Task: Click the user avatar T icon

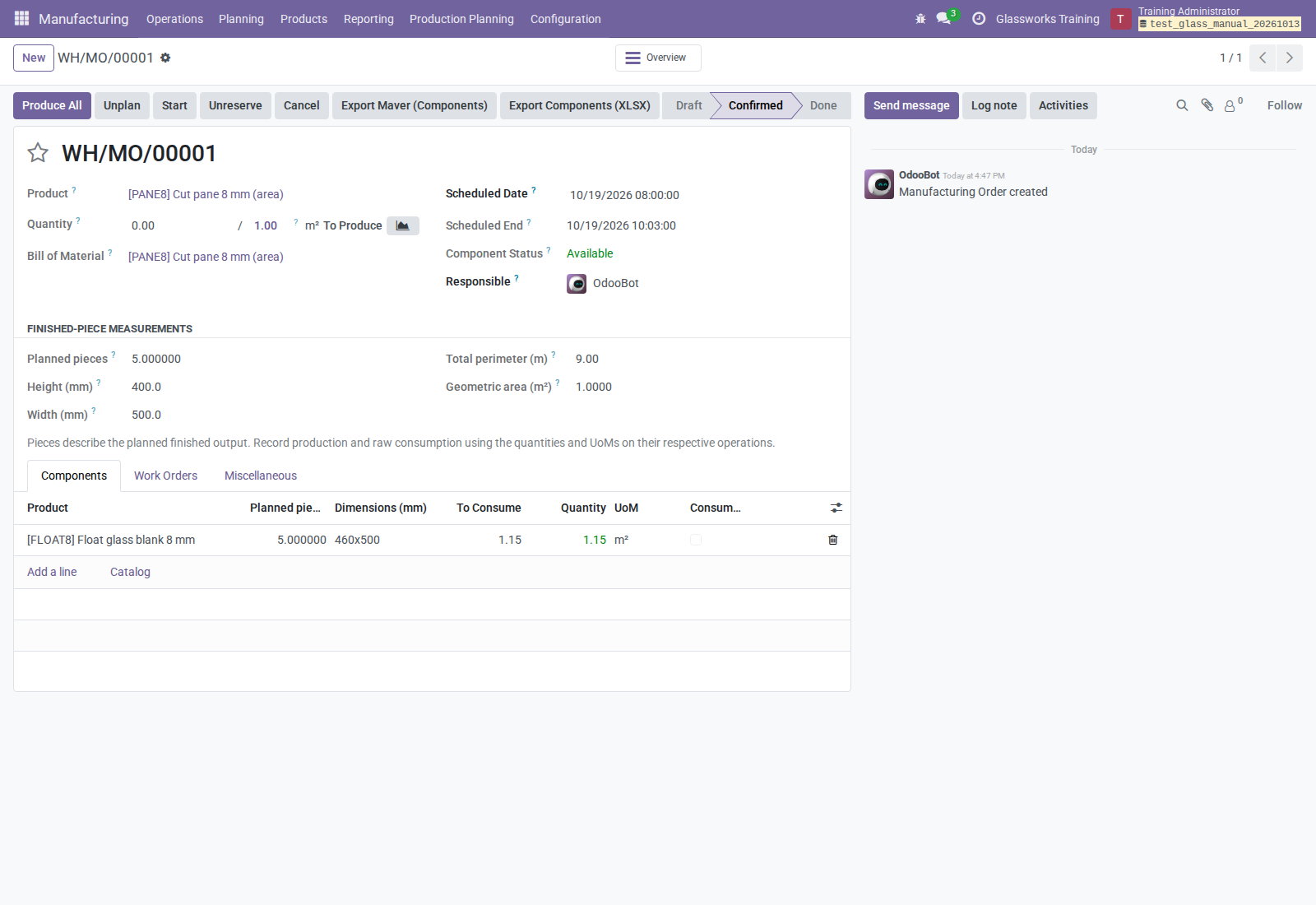Action: (x=1120, y=18)
